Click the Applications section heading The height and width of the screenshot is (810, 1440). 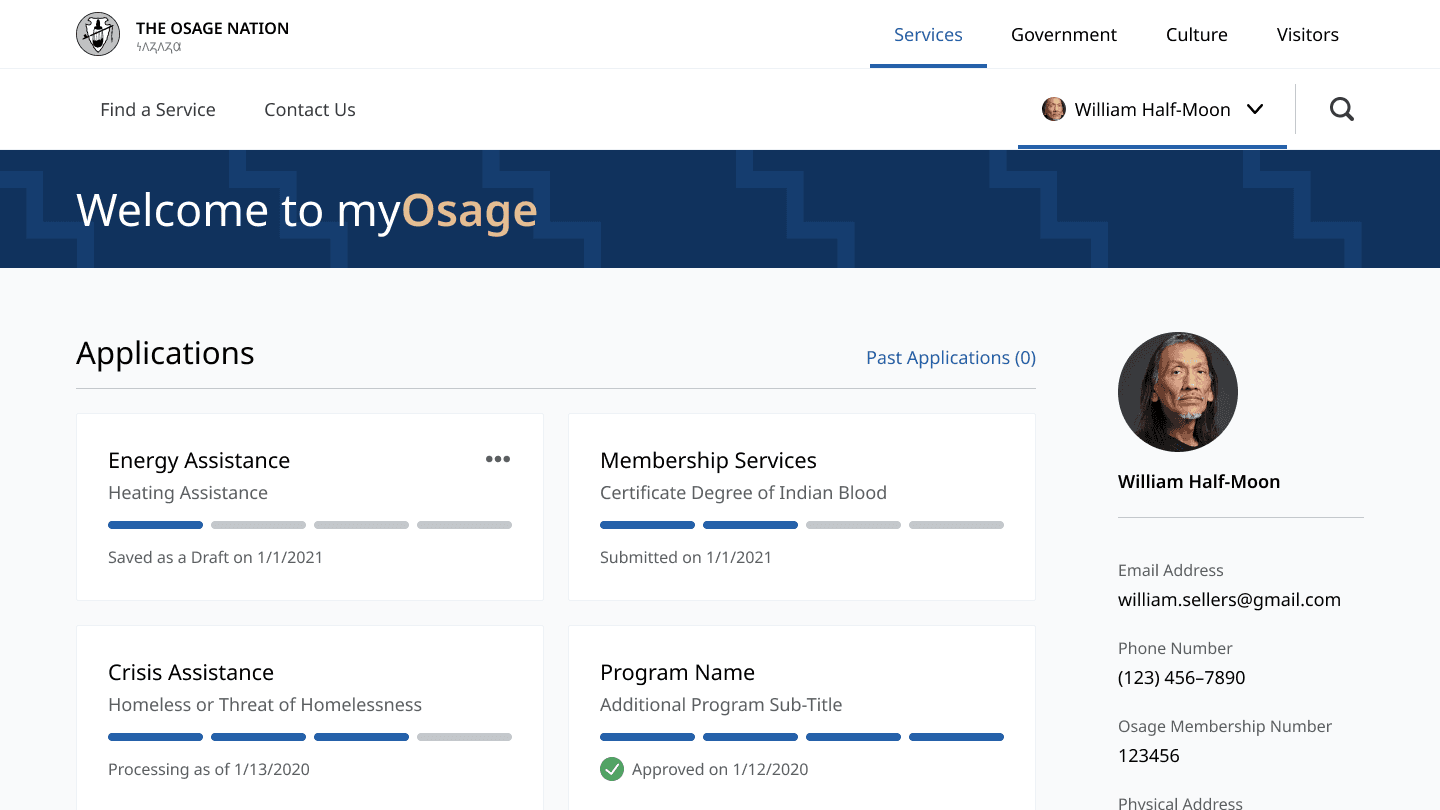point(165,353)
